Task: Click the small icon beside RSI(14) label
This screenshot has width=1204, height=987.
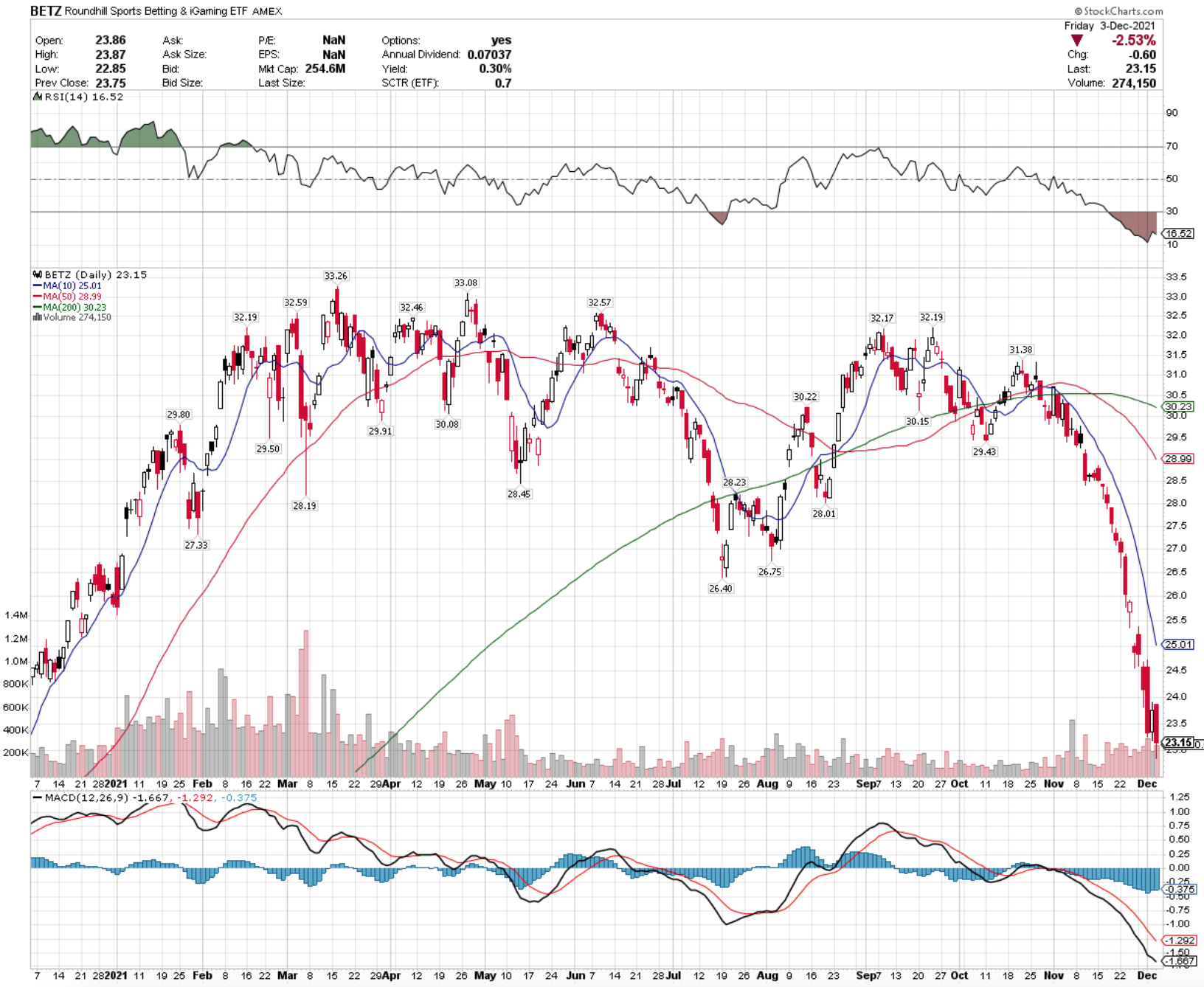Action: tap(38, 97)
